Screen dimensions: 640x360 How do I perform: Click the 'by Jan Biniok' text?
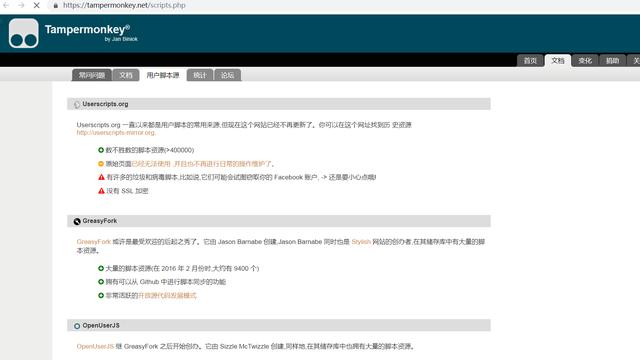pyautogui.click(x=121, y=39)
